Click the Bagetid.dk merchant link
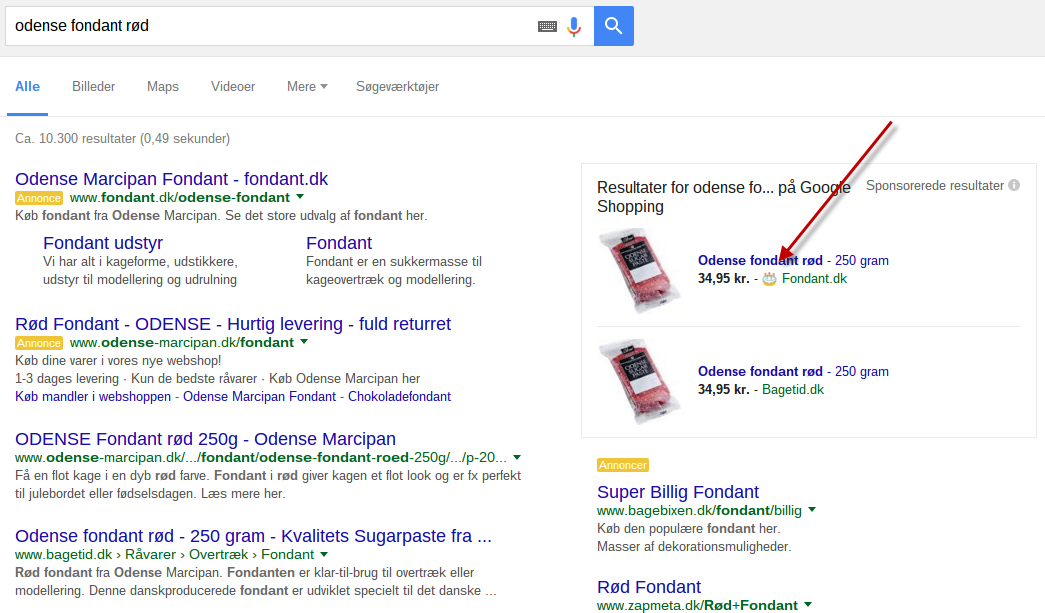The width and height of the screenshot is (1045, 613). (x=792, y=390)
